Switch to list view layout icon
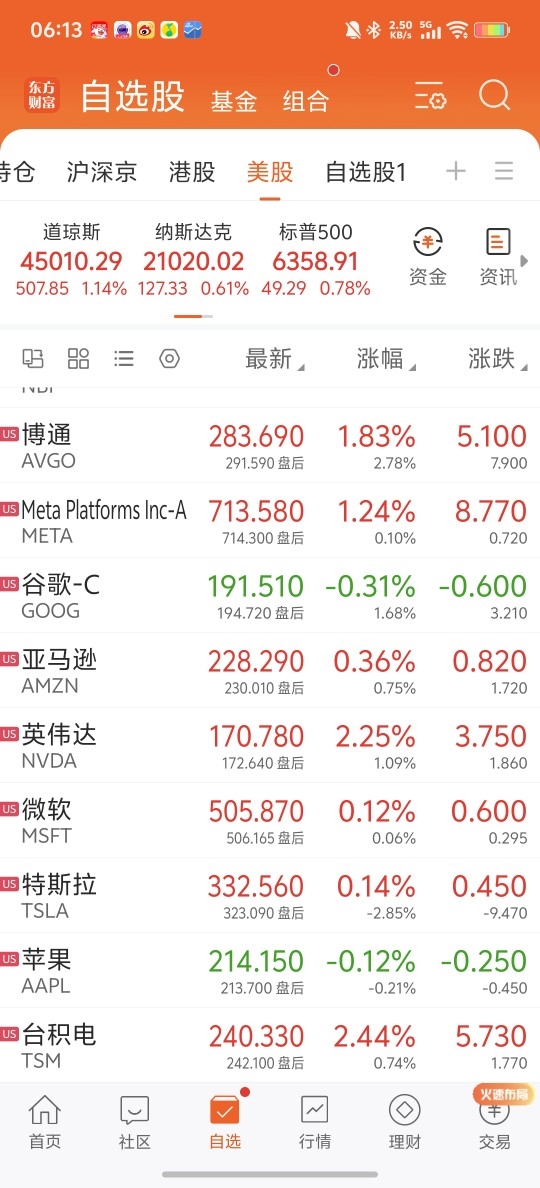Image resolution: width=540 pixels, height=1188 pixels. tap(124, 358)
